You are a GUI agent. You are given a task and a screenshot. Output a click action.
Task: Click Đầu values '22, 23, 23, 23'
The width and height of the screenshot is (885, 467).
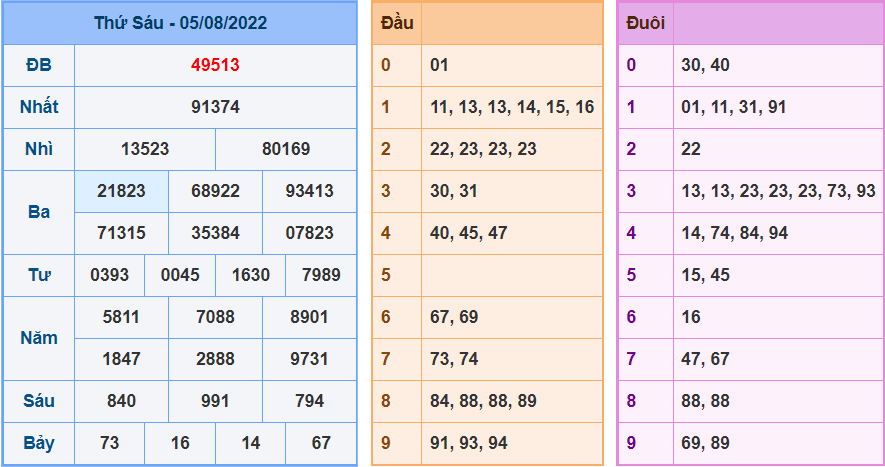click(x=483, y=149)
